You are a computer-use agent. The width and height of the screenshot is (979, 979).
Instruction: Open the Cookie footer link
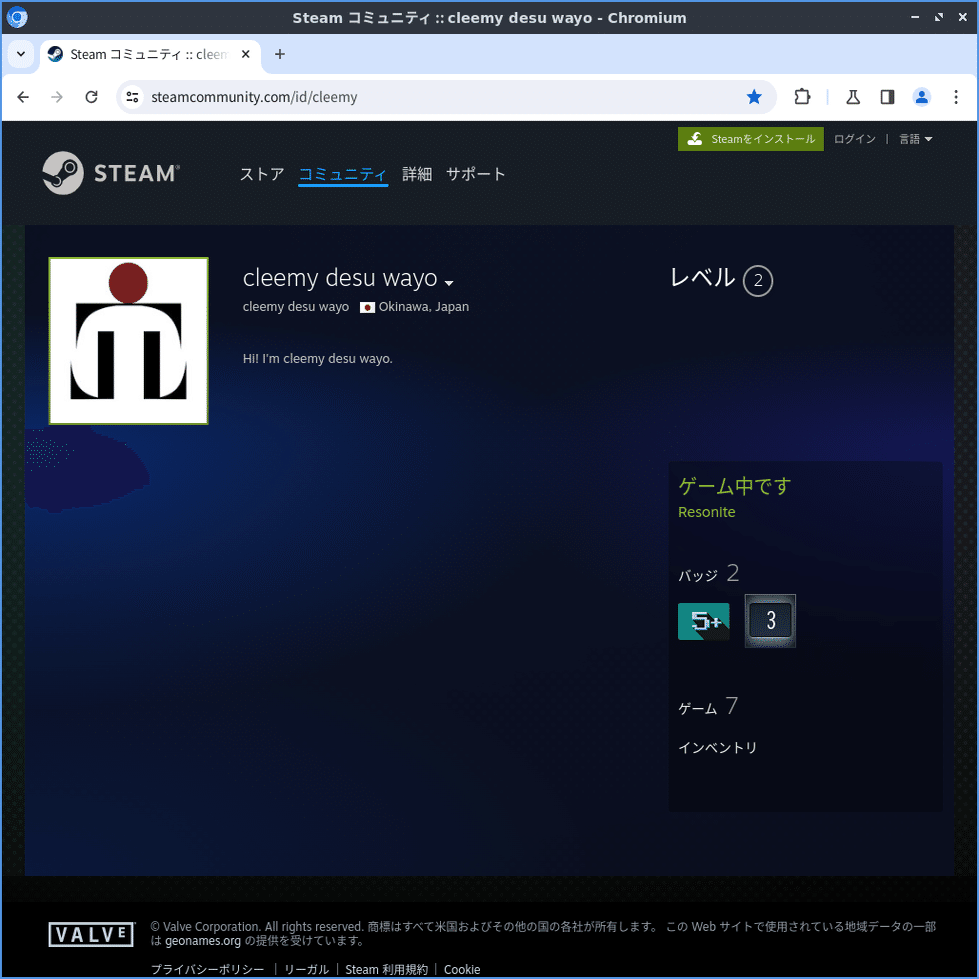point(462,969)
